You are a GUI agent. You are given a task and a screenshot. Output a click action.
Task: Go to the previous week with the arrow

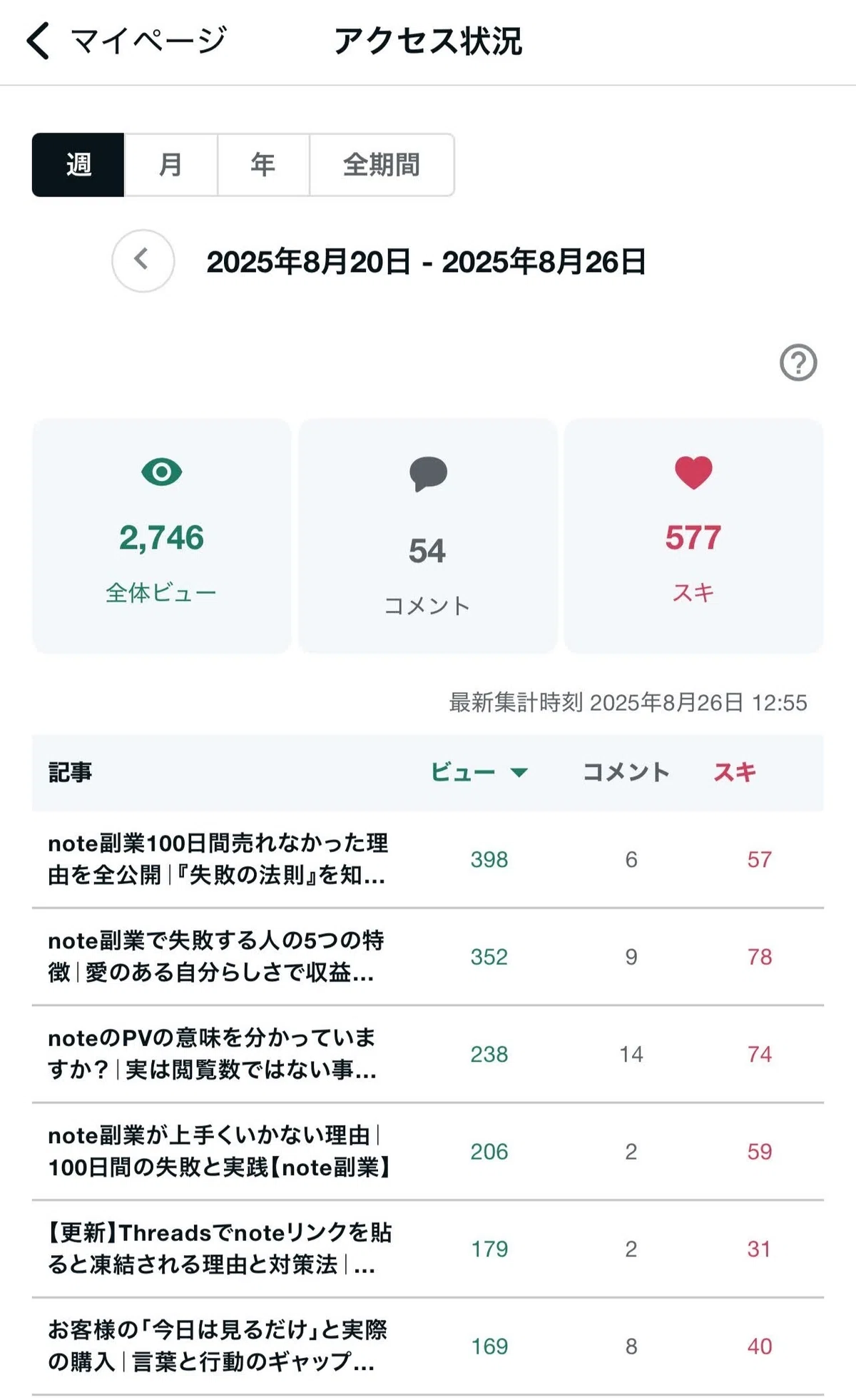(143, 260)
